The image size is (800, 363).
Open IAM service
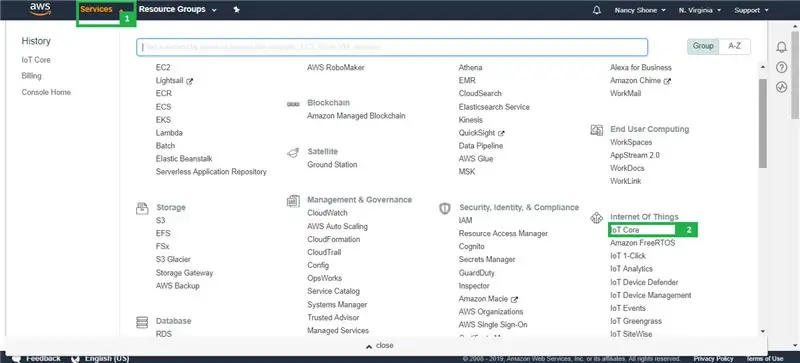click(465, 221)
